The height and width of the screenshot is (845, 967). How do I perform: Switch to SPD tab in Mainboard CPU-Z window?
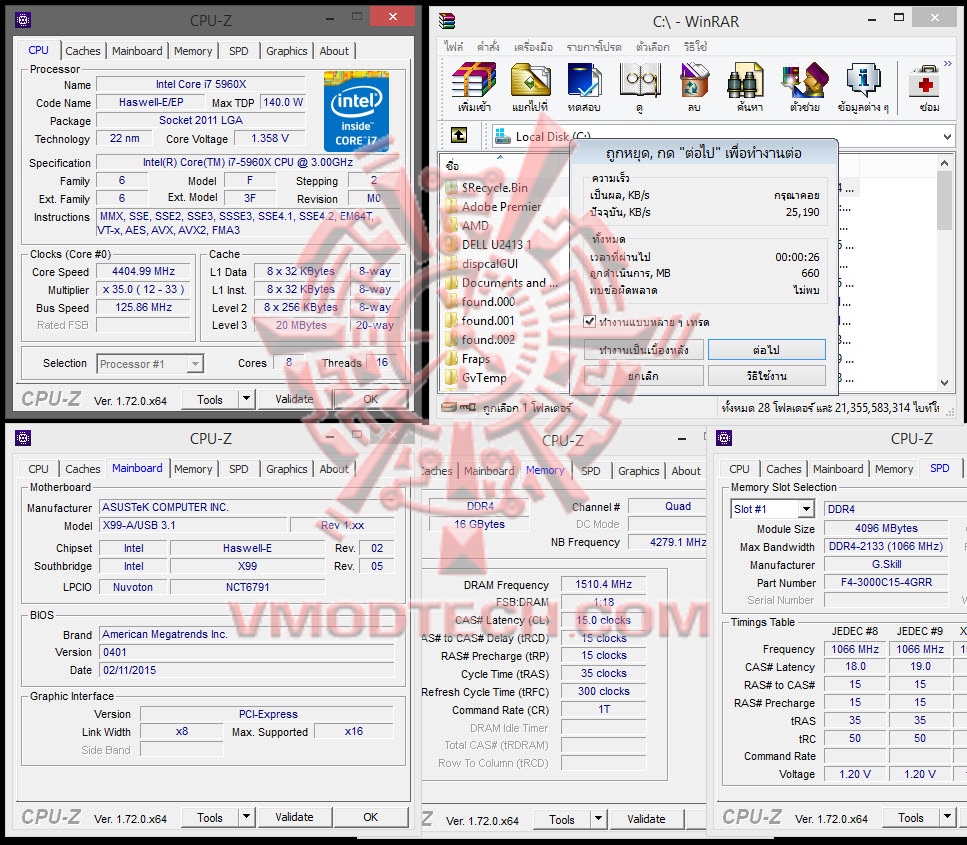(239, 469)
